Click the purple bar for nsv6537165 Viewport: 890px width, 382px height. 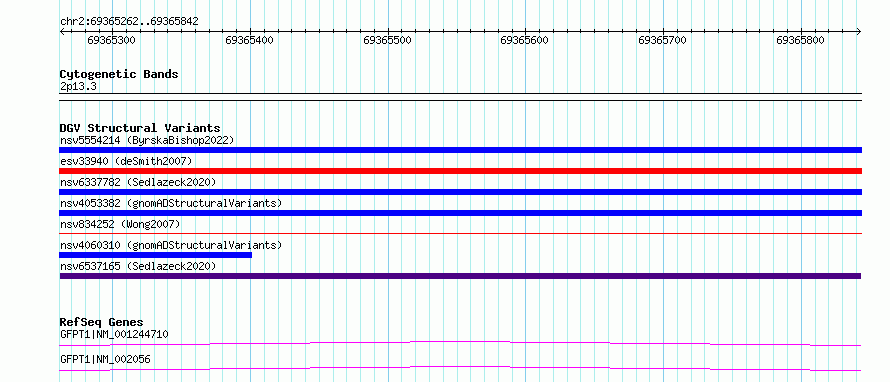point(460,276)
